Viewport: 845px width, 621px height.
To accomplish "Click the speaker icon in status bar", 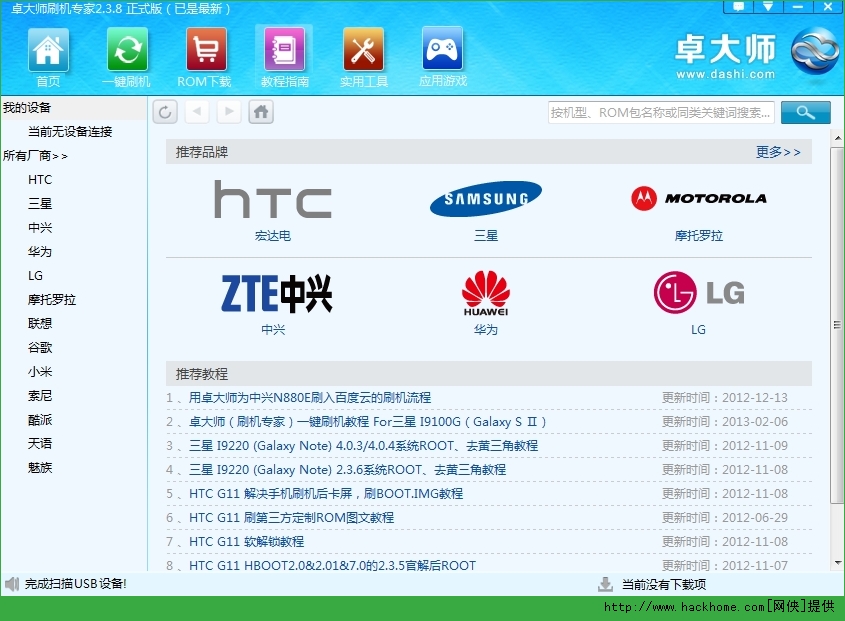I will point(11,584).
